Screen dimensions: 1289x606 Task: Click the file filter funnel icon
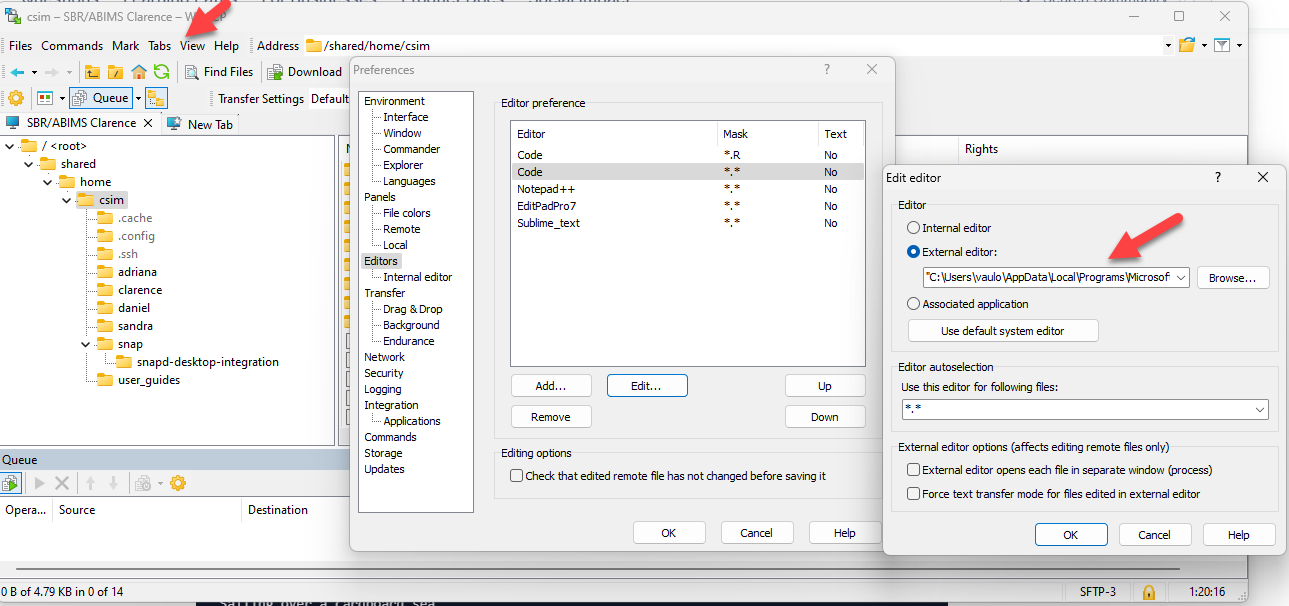[x=1221, y=45]
